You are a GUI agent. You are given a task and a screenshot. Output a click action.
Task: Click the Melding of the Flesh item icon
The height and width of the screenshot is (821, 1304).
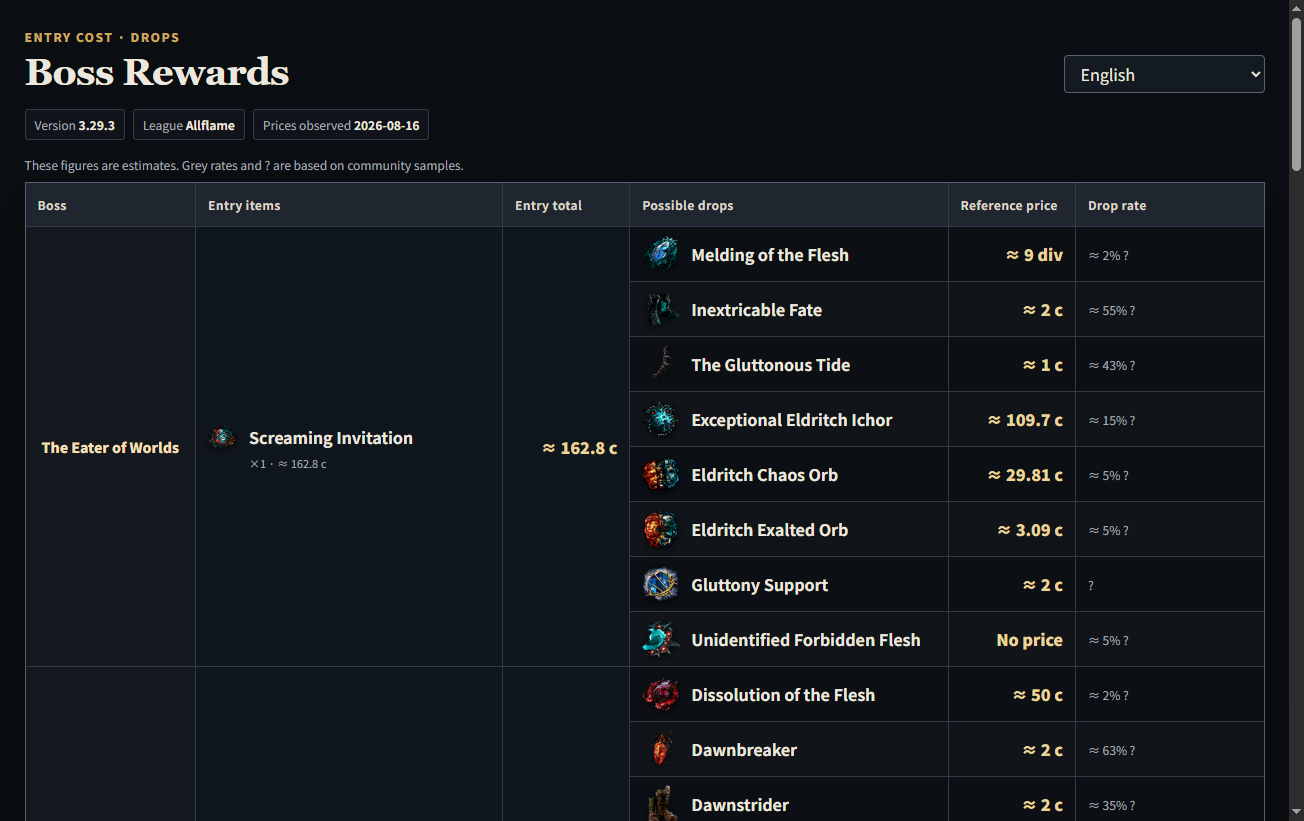click(x=661, y=254)
